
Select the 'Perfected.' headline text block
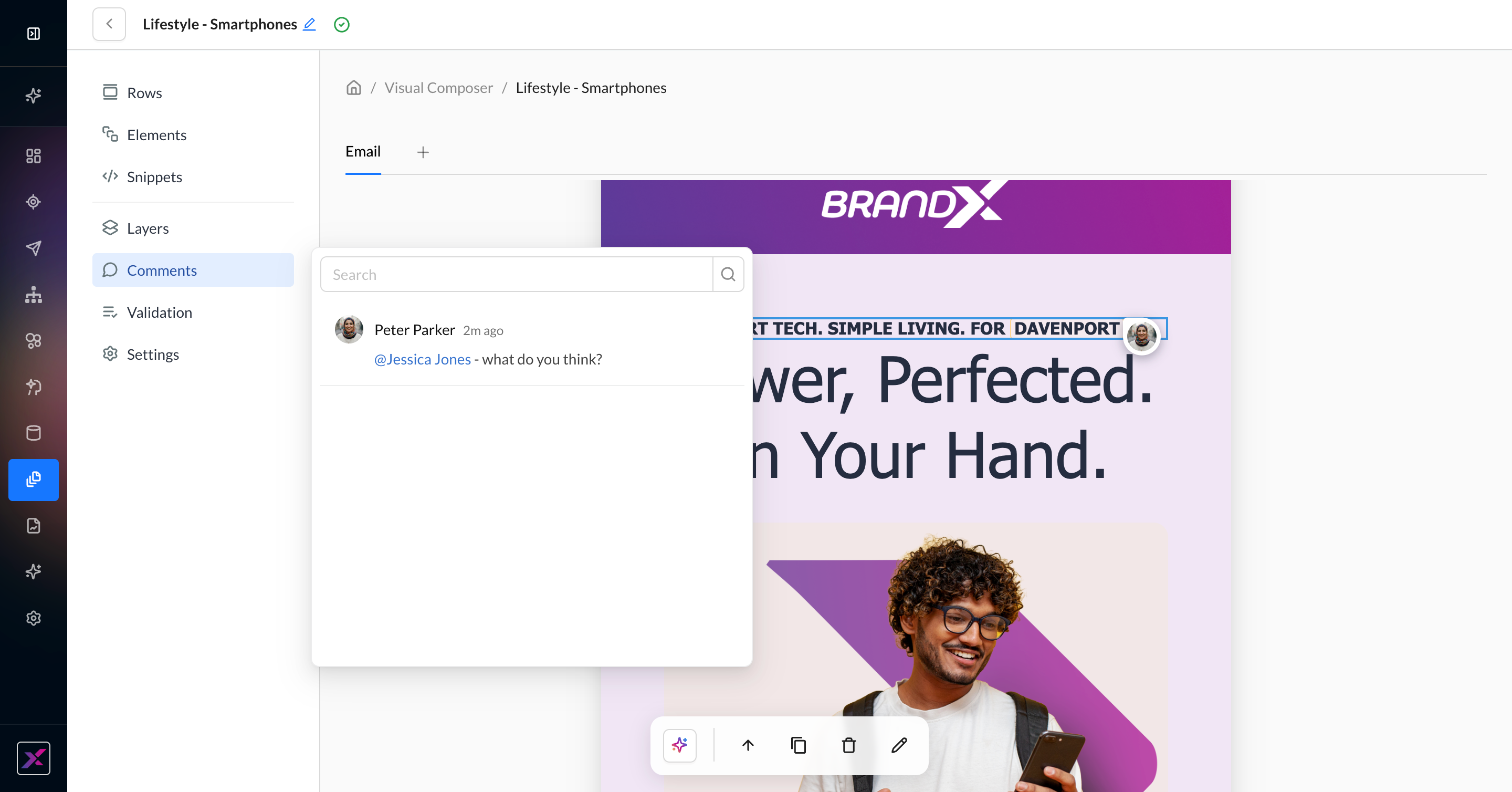pyautogui.click(x=1015, y=380)
